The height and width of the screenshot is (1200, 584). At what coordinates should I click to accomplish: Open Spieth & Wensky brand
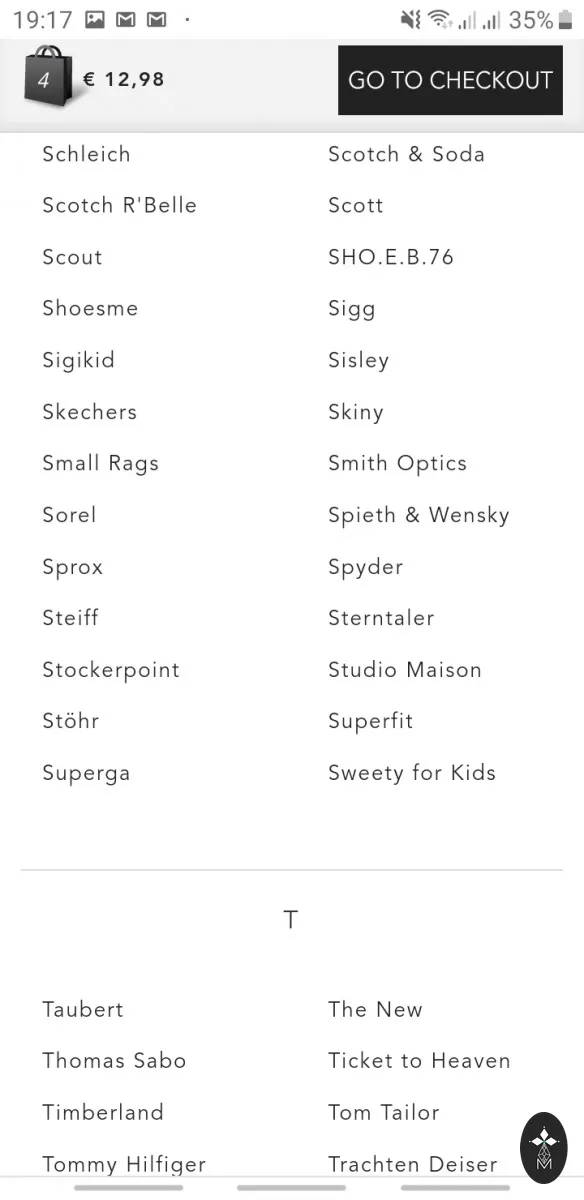click(x=419, y=515)
